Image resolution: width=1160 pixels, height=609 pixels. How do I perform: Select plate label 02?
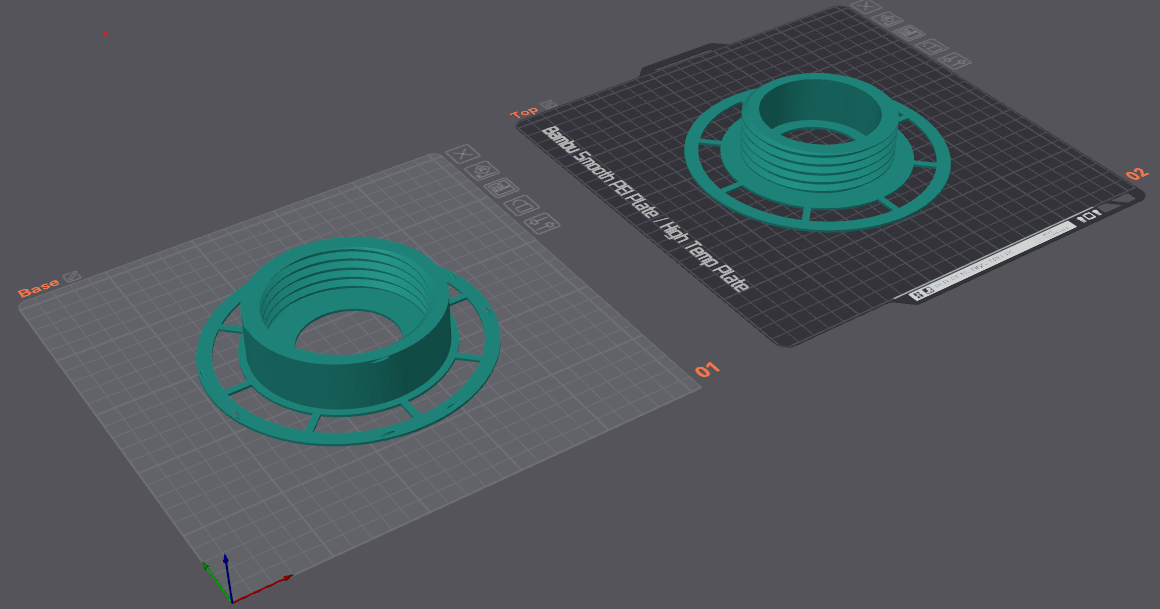(x=1135, y=172)
